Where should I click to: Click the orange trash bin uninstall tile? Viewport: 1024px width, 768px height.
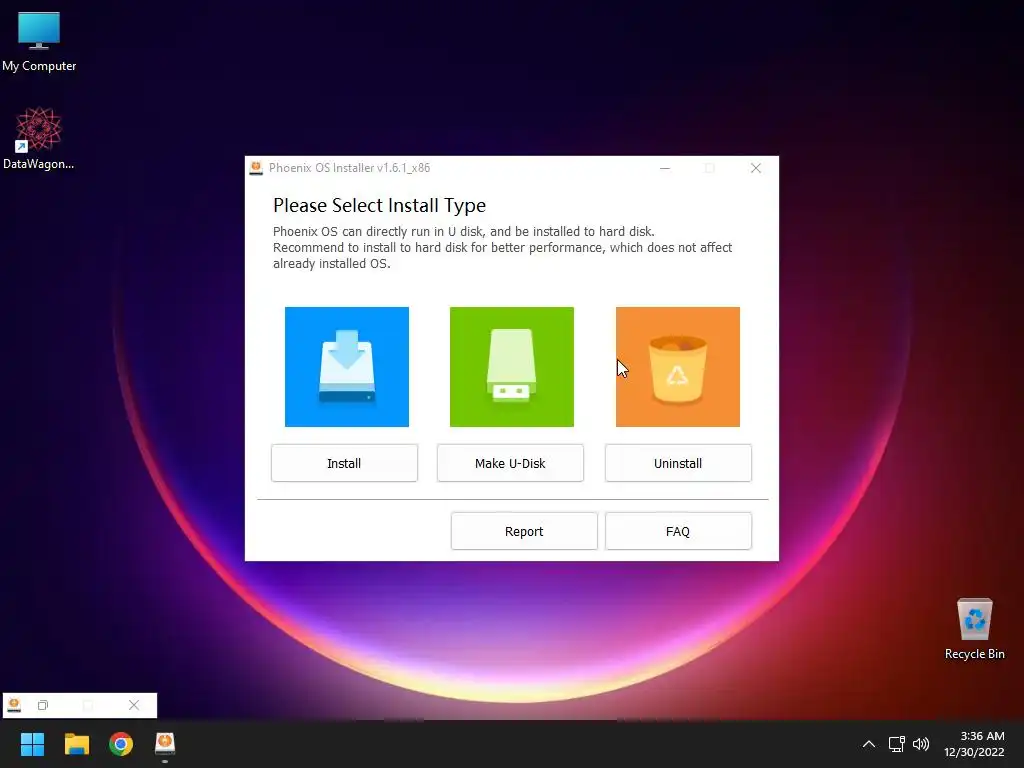pyautogui.click(x=678, y=367)
